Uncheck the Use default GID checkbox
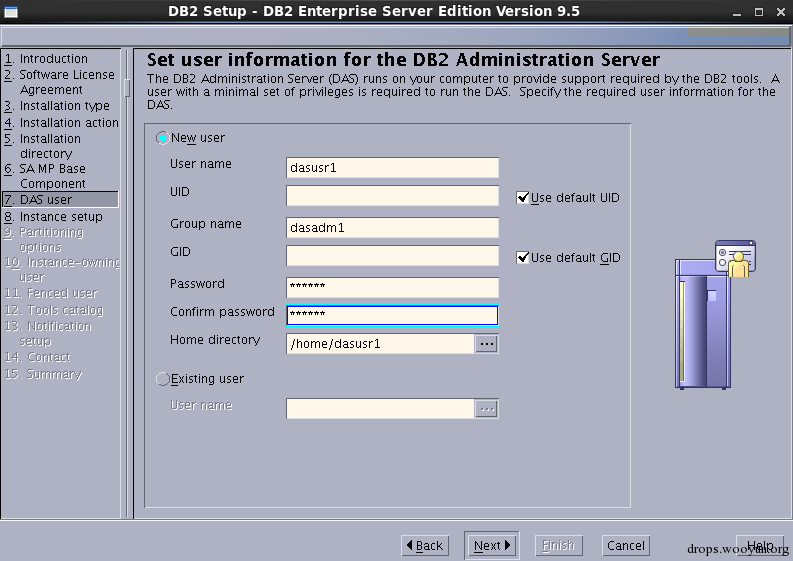Screen dimensions: 793x561 [x=522, y=258]
